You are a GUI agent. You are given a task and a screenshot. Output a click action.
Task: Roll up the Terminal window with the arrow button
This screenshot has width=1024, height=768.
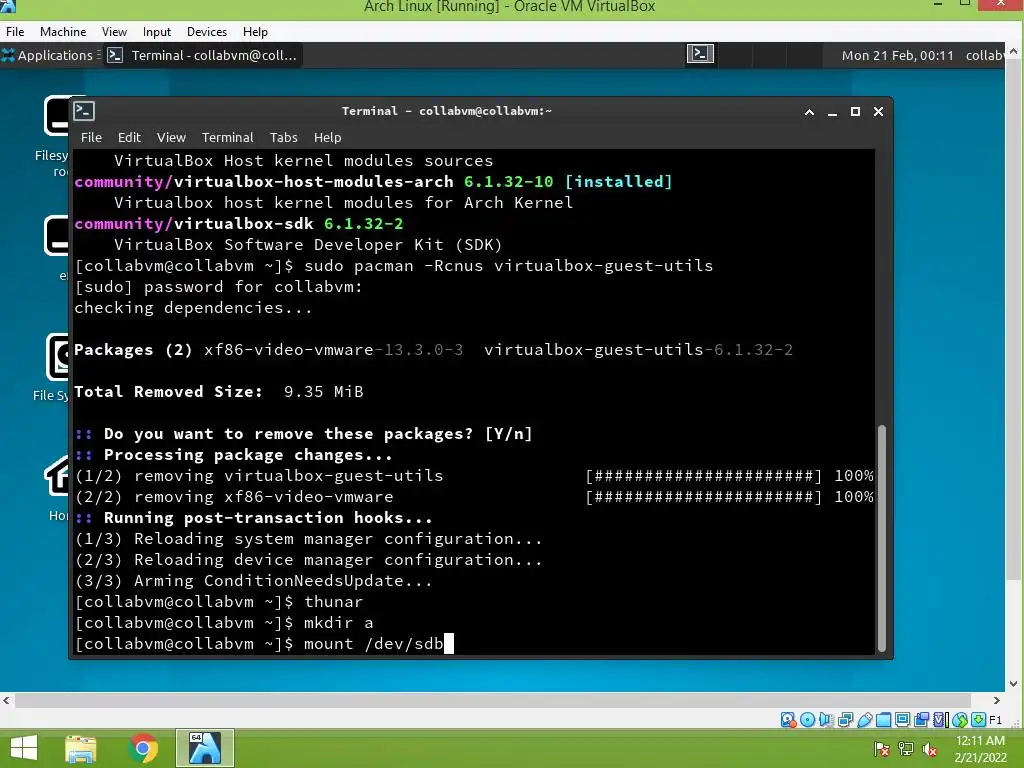tap(809, 112)
